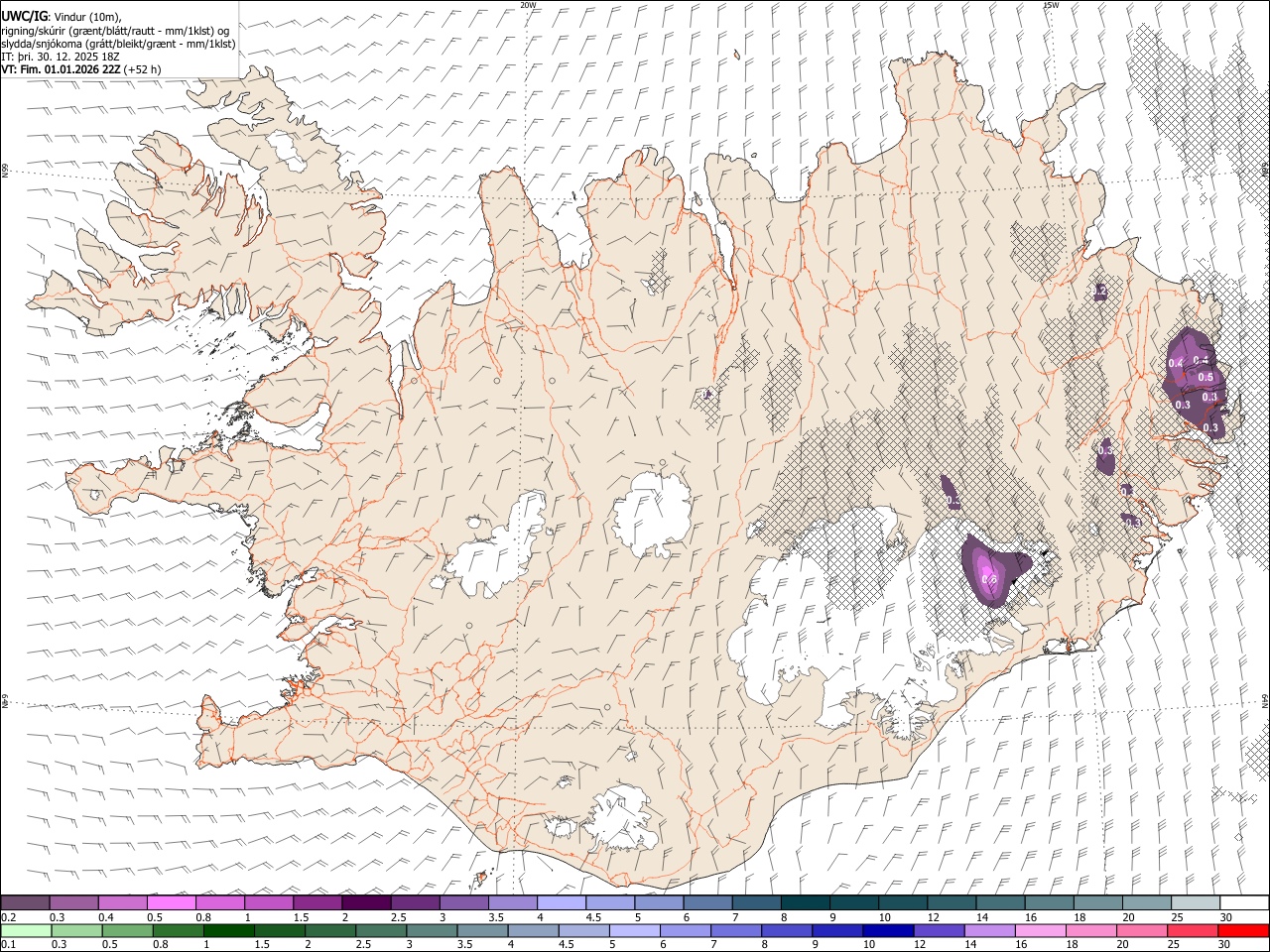The image size is (1270, 952).
Task: Click the lilac 14 swatch on the lower scale
Action: [x=988, y=930]
